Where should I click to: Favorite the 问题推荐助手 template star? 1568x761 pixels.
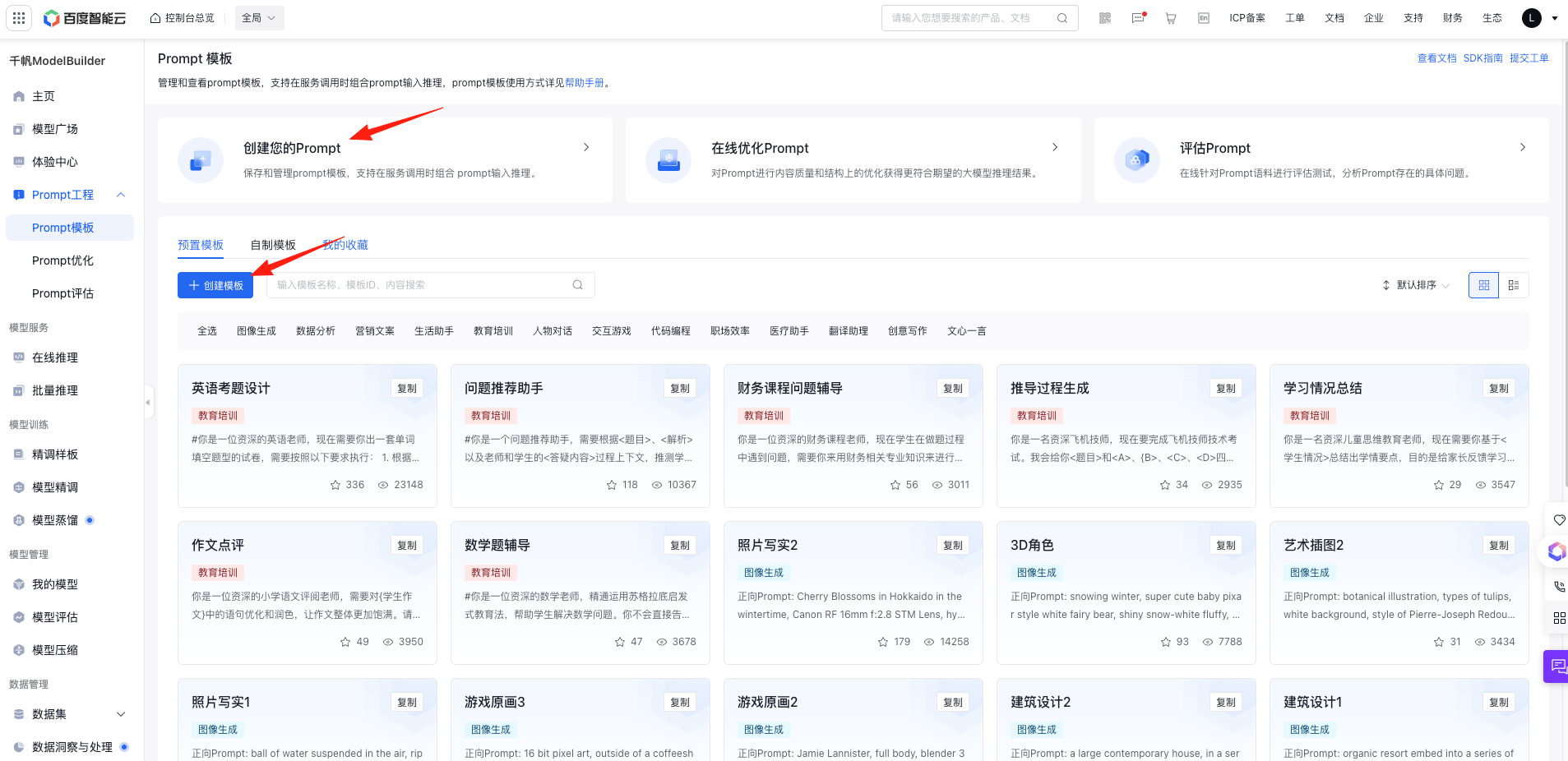click(612, 485)
